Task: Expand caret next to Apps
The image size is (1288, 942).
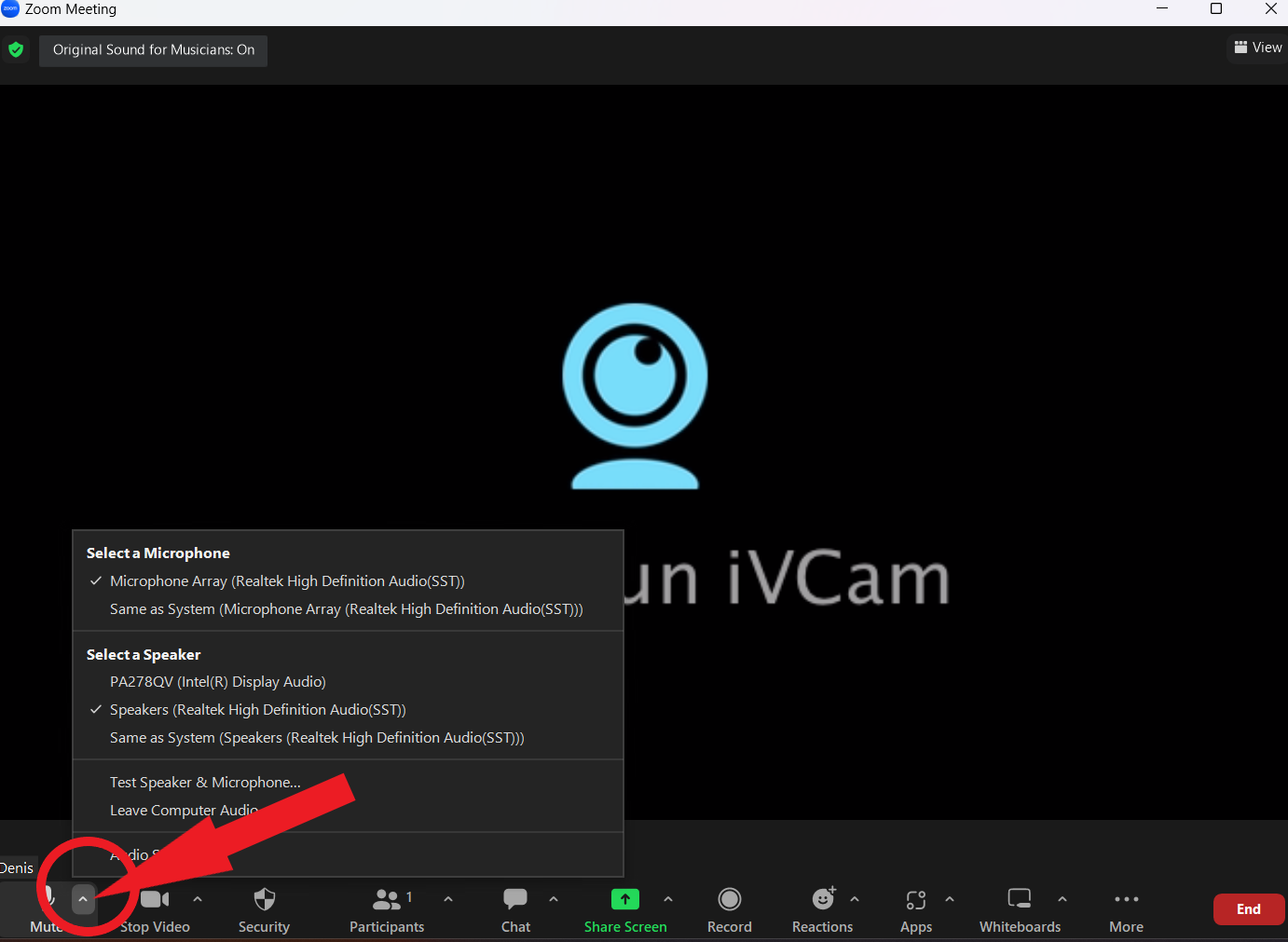Action: click(x=950, y=899)
